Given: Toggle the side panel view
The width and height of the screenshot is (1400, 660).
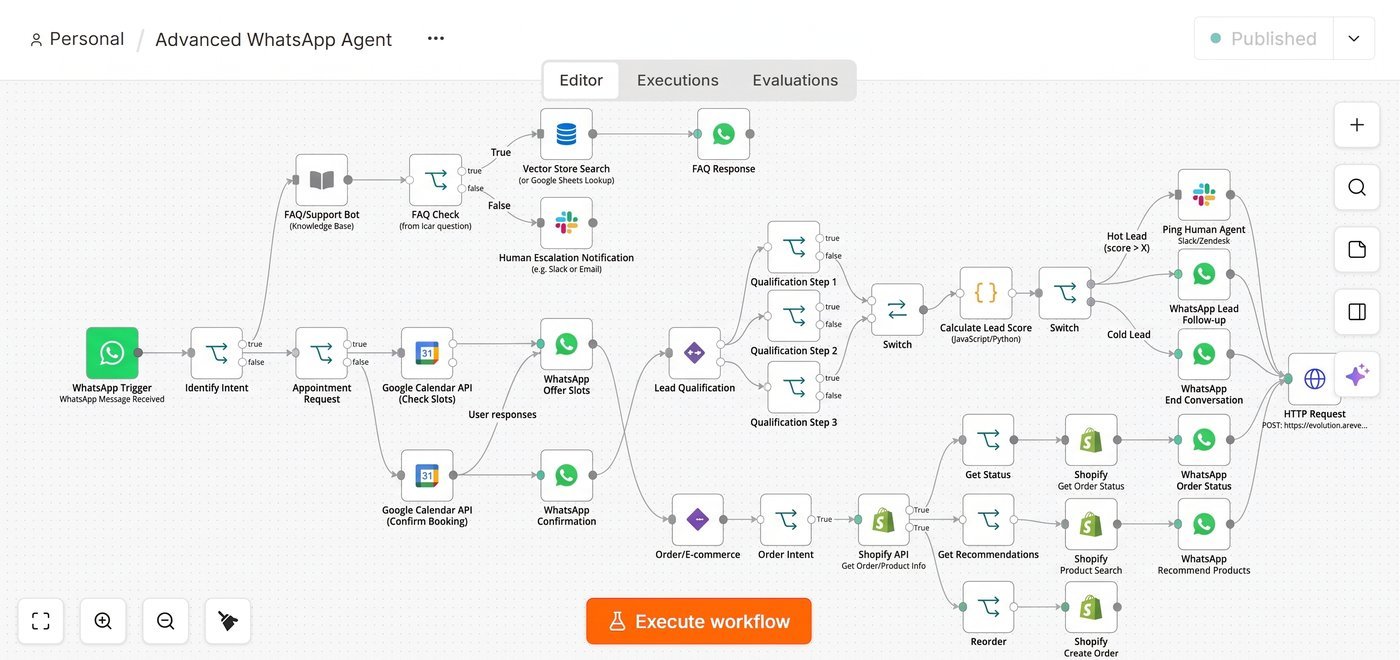Looking at the screenshot, I should [x=1357, y=312].
